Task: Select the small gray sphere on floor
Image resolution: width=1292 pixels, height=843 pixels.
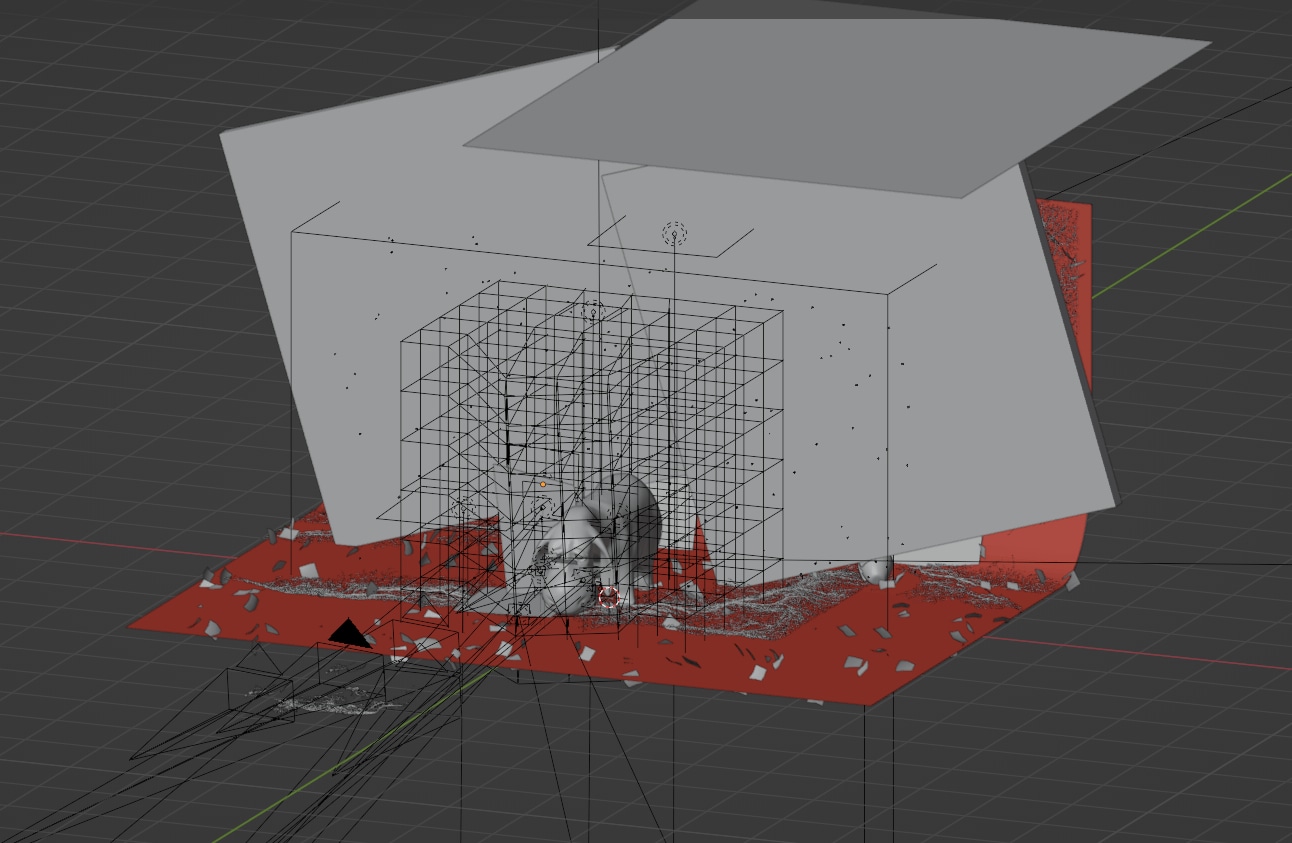Action: click(x=876, y=571)
